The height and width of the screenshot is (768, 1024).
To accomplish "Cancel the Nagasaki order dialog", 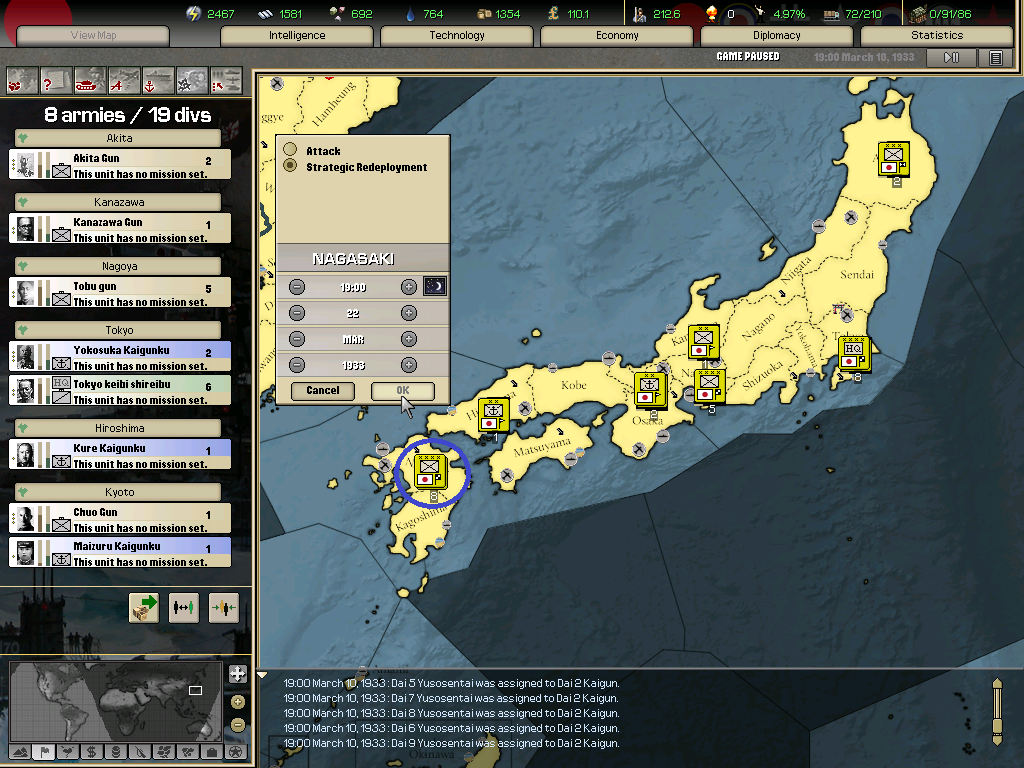I will pos(323,391).
